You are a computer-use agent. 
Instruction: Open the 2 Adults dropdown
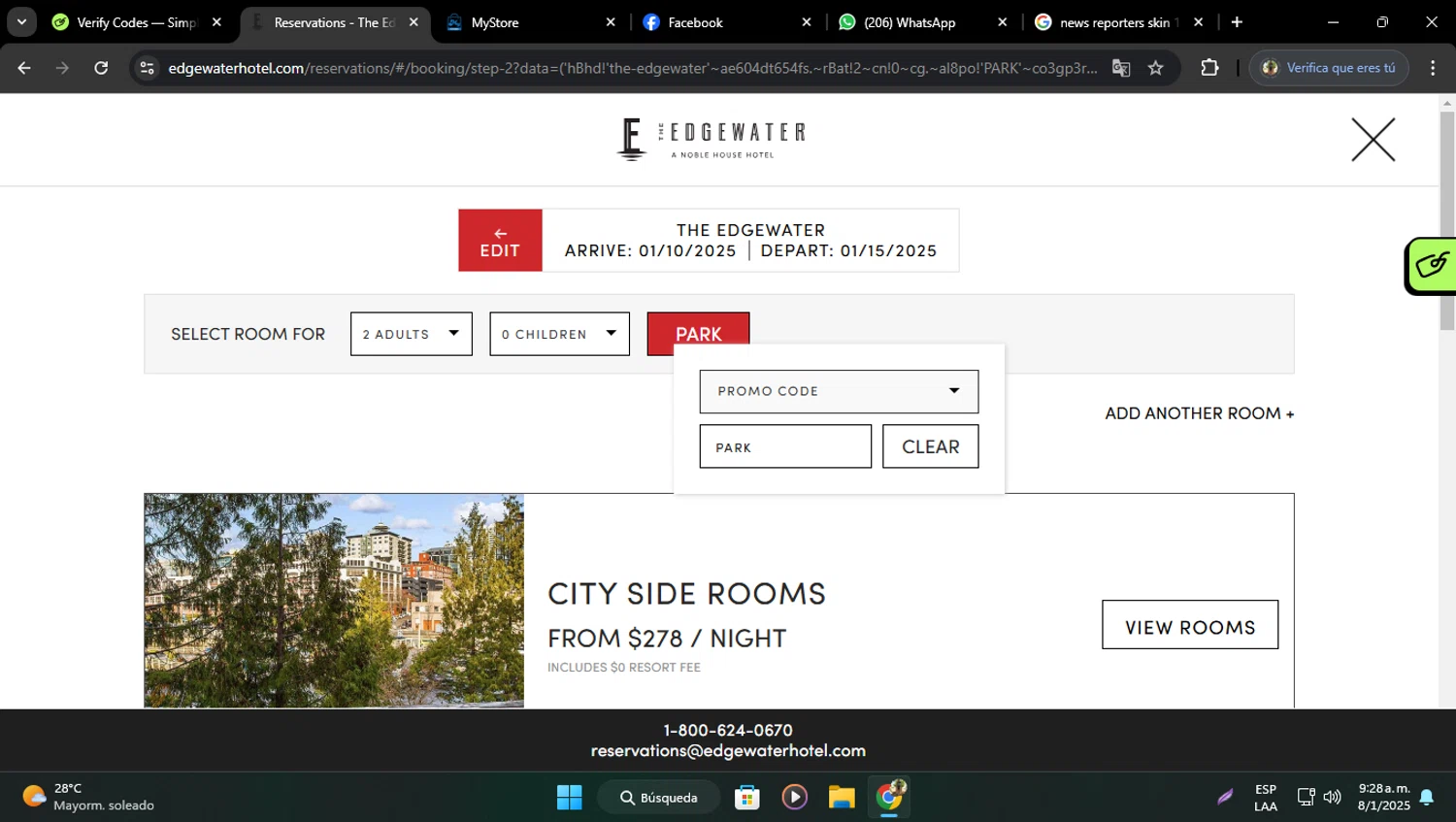click(x=412, y=334)
